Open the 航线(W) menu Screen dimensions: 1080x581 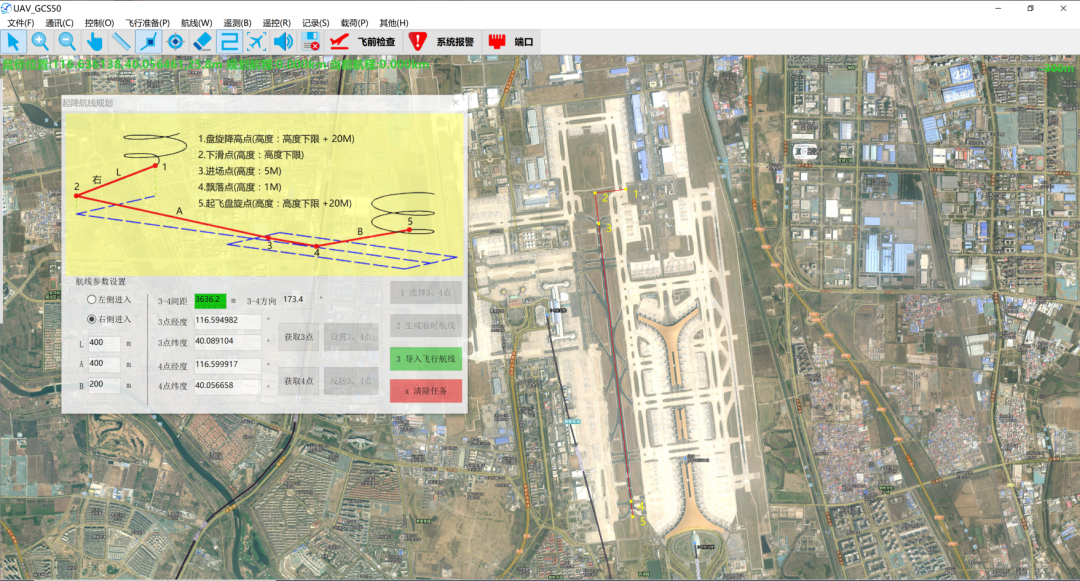[x=197, y=22]
